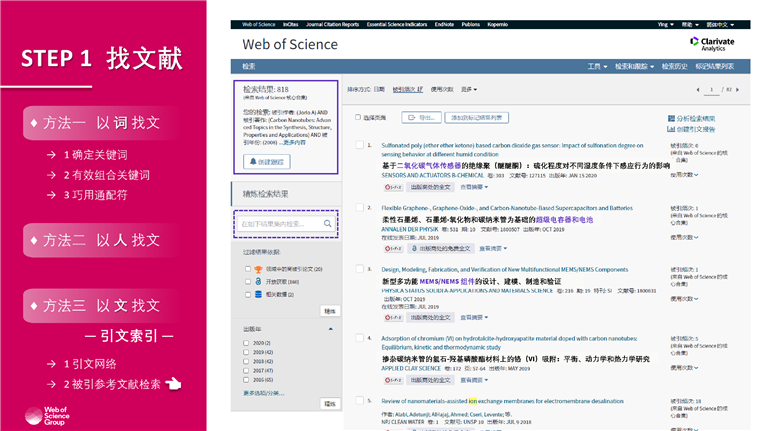Open Journal Citation Reports top link

(333, 24)
